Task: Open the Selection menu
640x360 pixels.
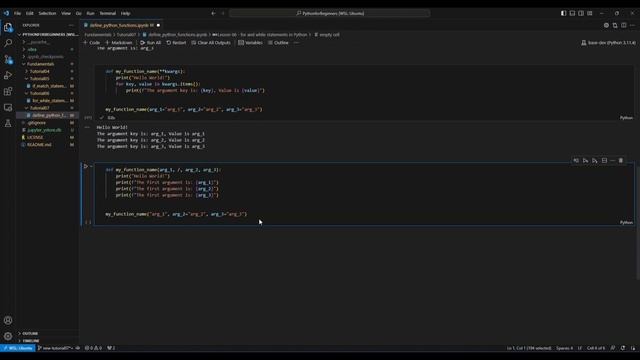Action: click(x=47, y=13)
